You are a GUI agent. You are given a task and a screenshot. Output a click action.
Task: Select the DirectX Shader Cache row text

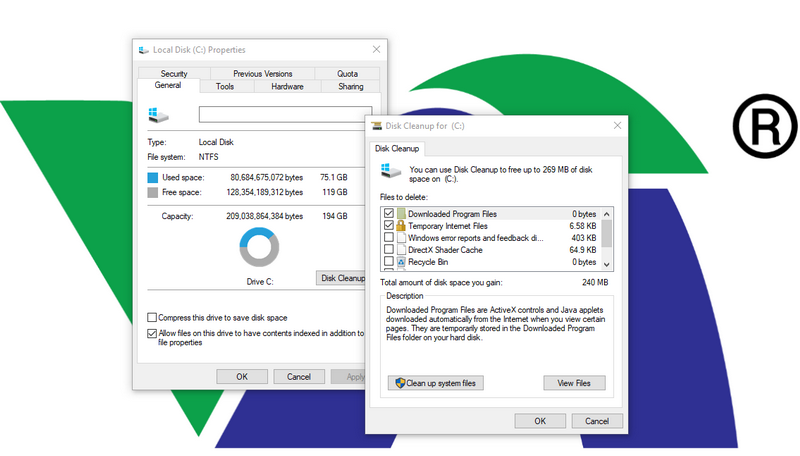coord(445,250)
